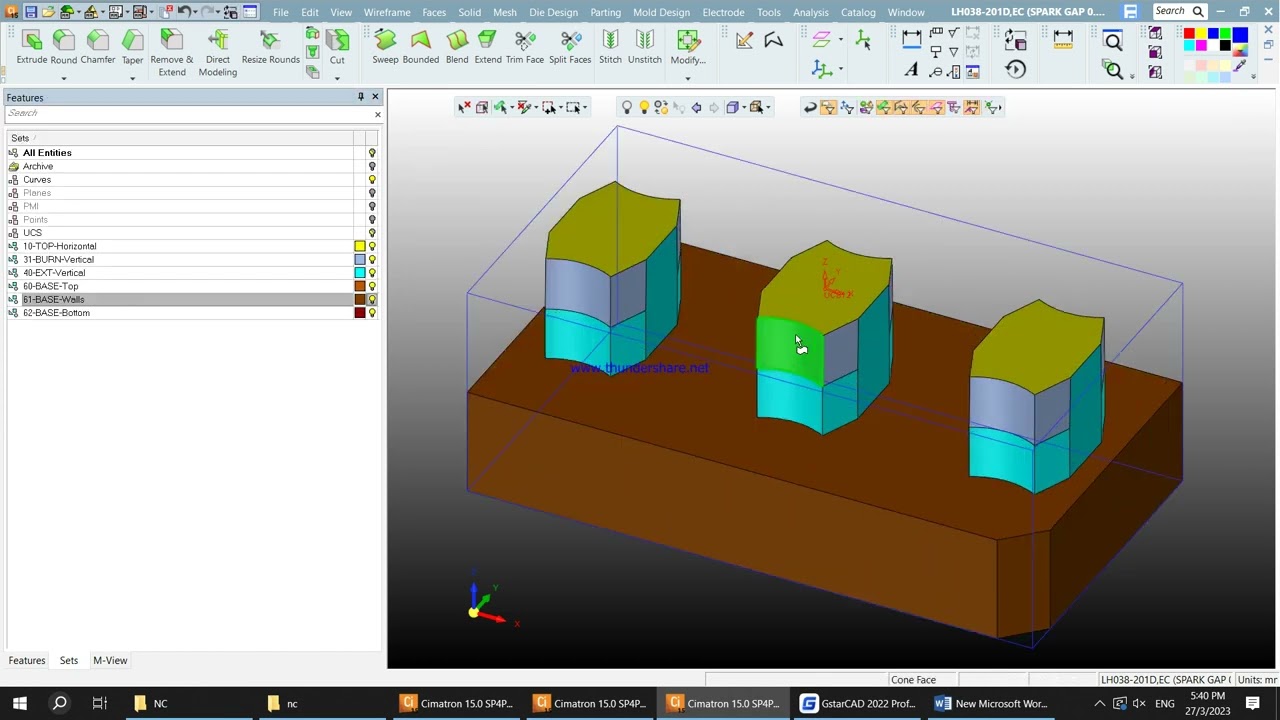Image resolution: width=1280 pixels, height=720 pixels.
Task: Toggle visibility bulb for 40-EXT-Vertical
Action: [372, 273]
